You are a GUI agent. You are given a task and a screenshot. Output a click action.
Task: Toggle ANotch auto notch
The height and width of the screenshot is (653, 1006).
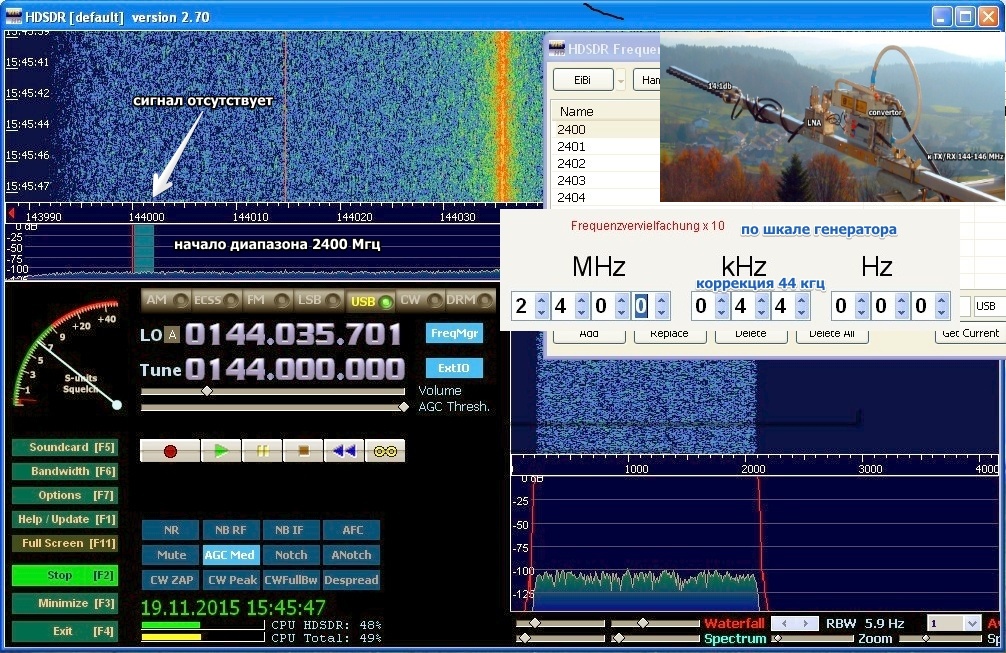click(x=352, y=555)
